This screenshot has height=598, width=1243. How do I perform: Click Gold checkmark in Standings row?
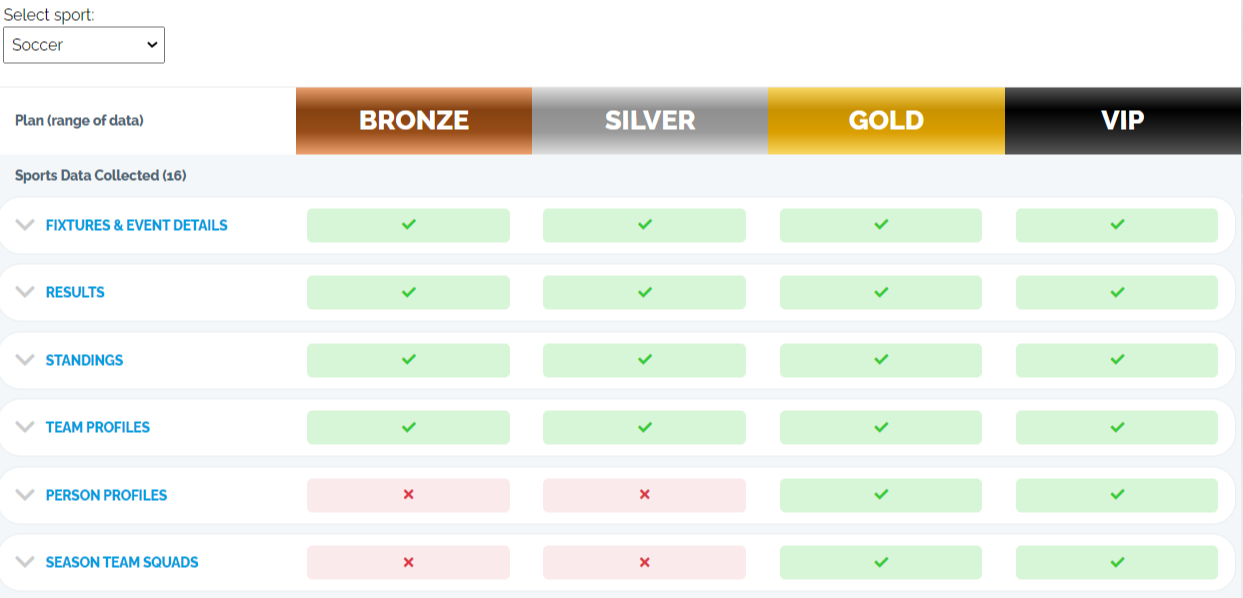click(881, 360)
